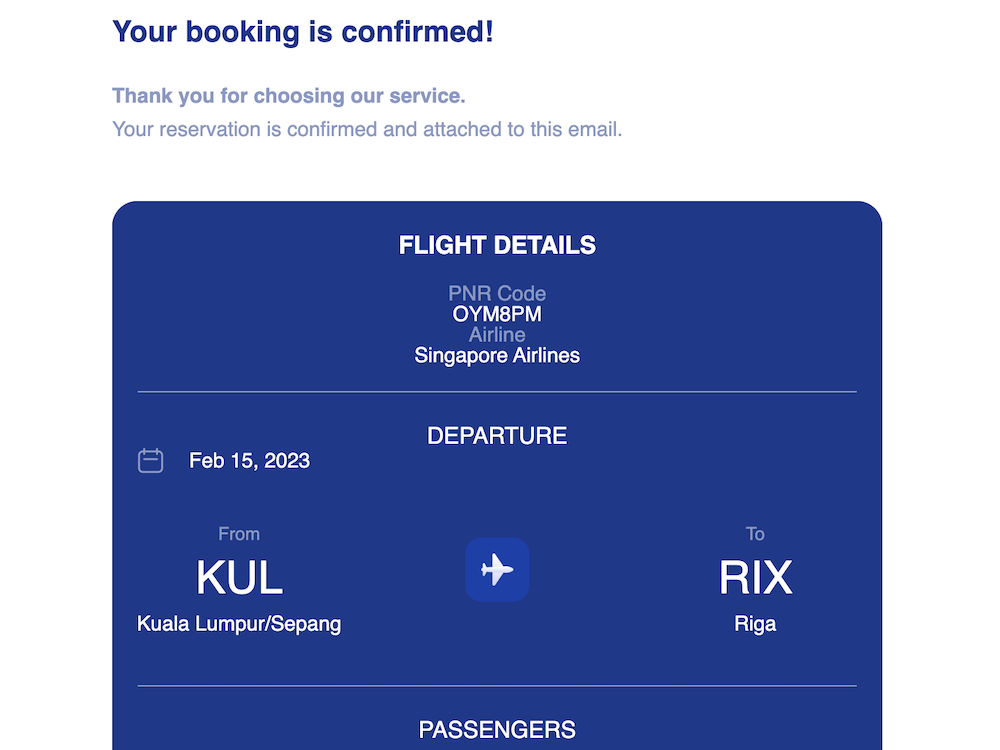This screenshot has height=750, width=1000.
Task: Click the 'From' label
Action: coord(239,534)
